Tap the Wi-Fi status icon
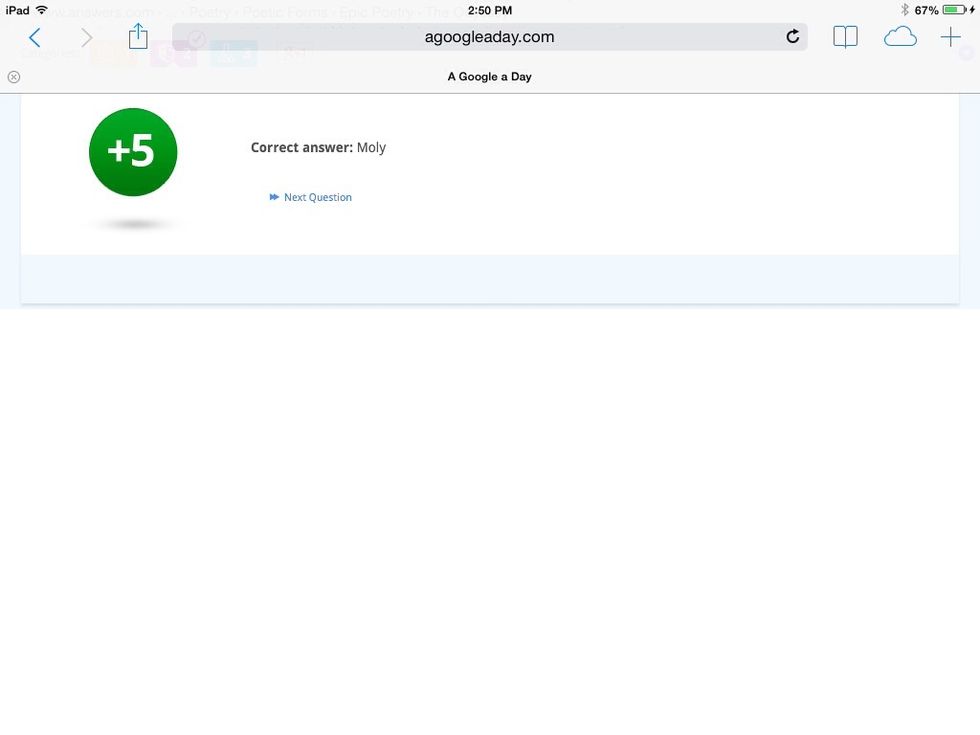Screen dimensions: 980x735 (41, 10)
